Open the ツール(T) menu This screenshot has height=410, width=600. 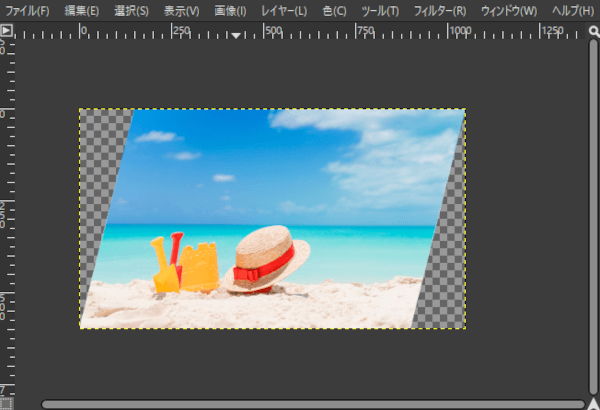379,11
